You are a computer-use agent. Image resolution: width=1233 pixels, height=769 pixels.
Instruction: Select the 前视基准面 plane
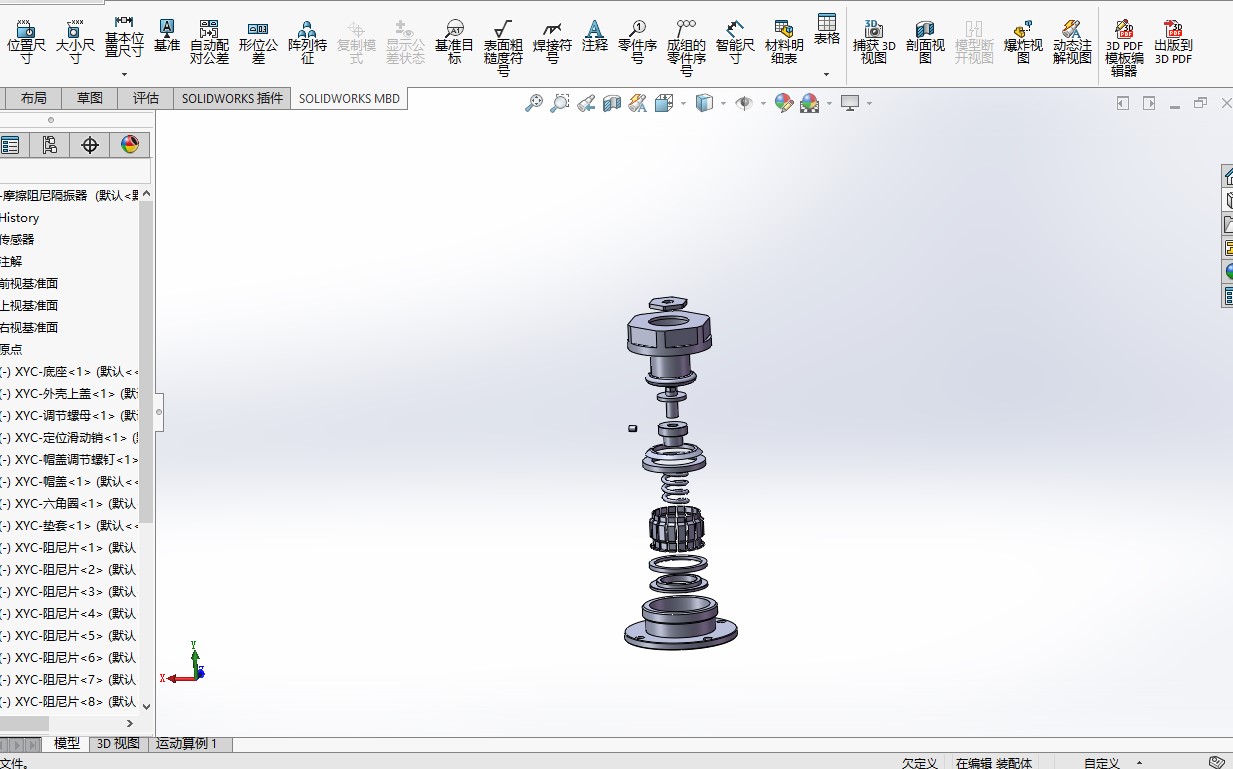pyautogui.click(x=29, y=283)
